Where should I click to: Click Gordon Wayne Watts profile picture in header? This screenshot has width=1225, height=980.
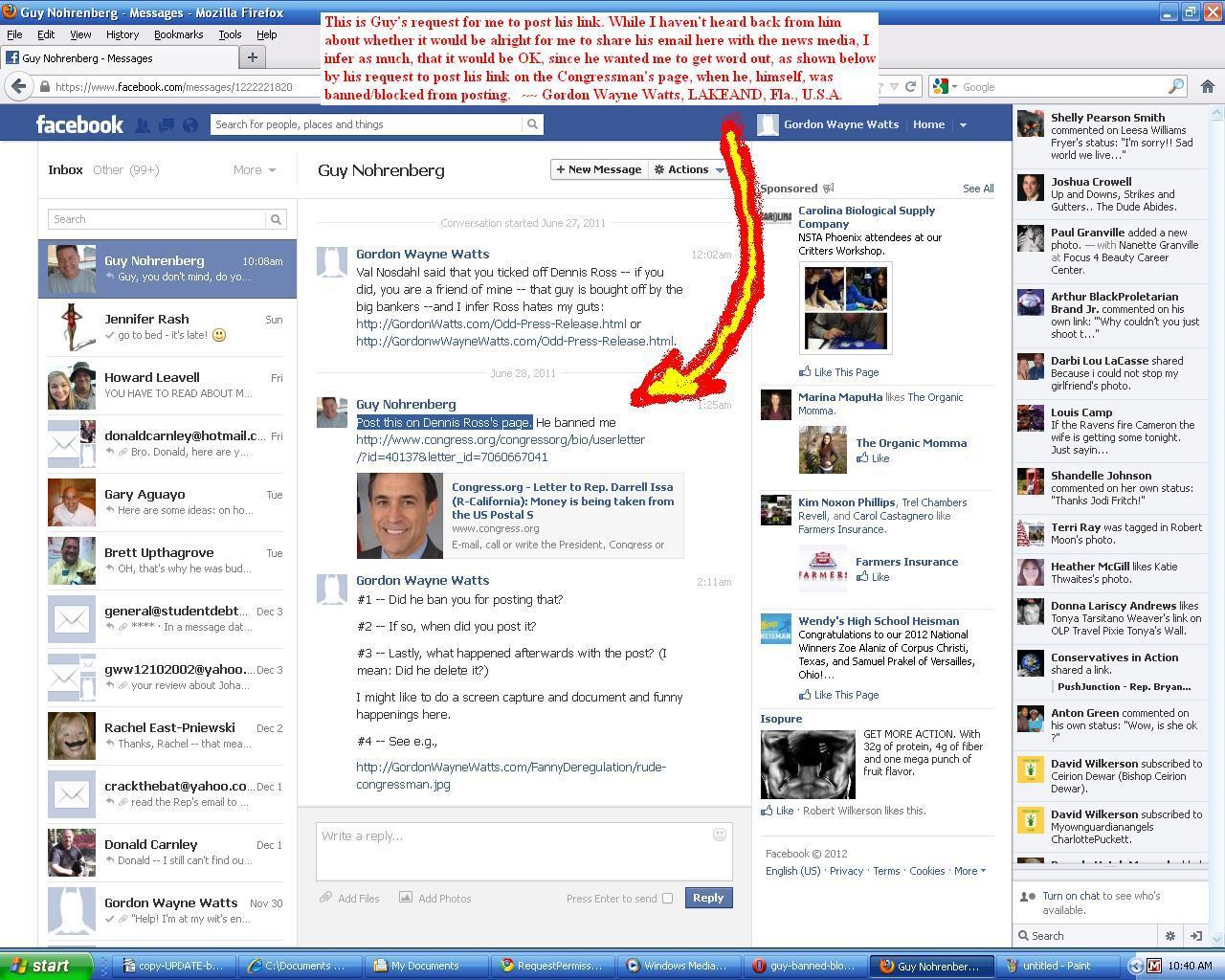coord(768,124)
